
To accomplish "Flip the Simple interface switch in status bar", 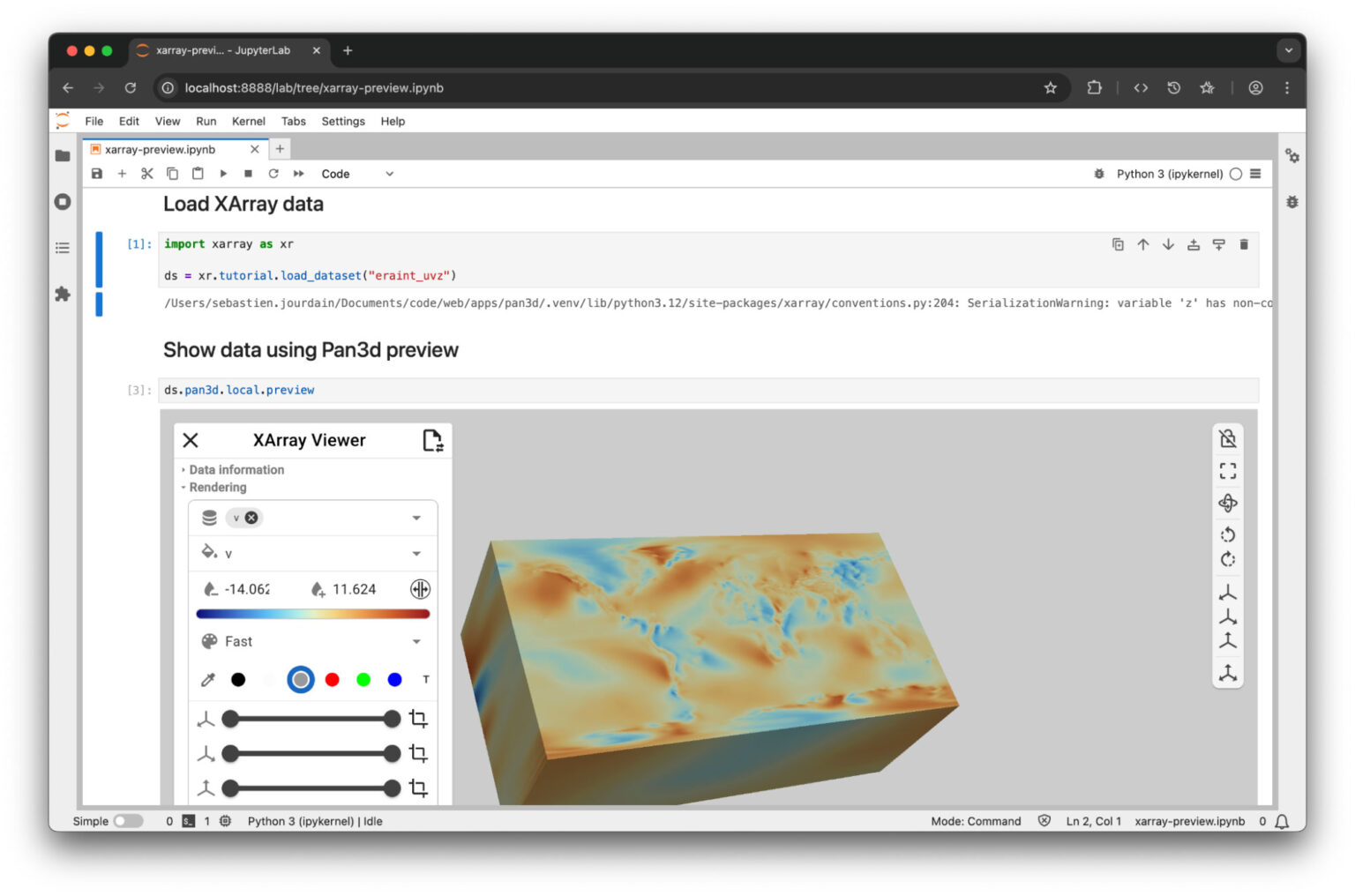I will point(129,820).
